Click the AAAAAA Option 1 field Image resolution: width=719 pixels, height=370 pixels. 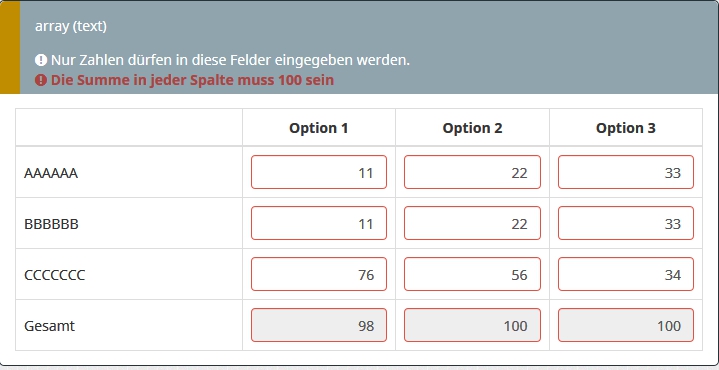coord(319,172)
